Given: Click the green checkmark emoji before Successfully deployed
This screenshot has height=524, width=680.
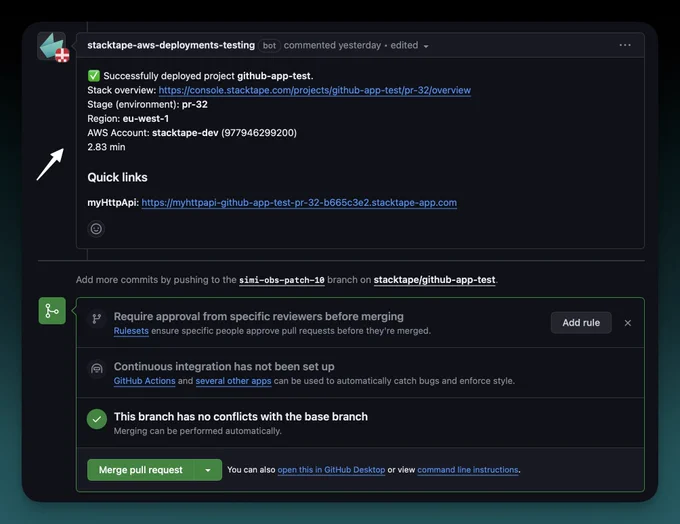Looking at the screenshot, I should [94, 76].
